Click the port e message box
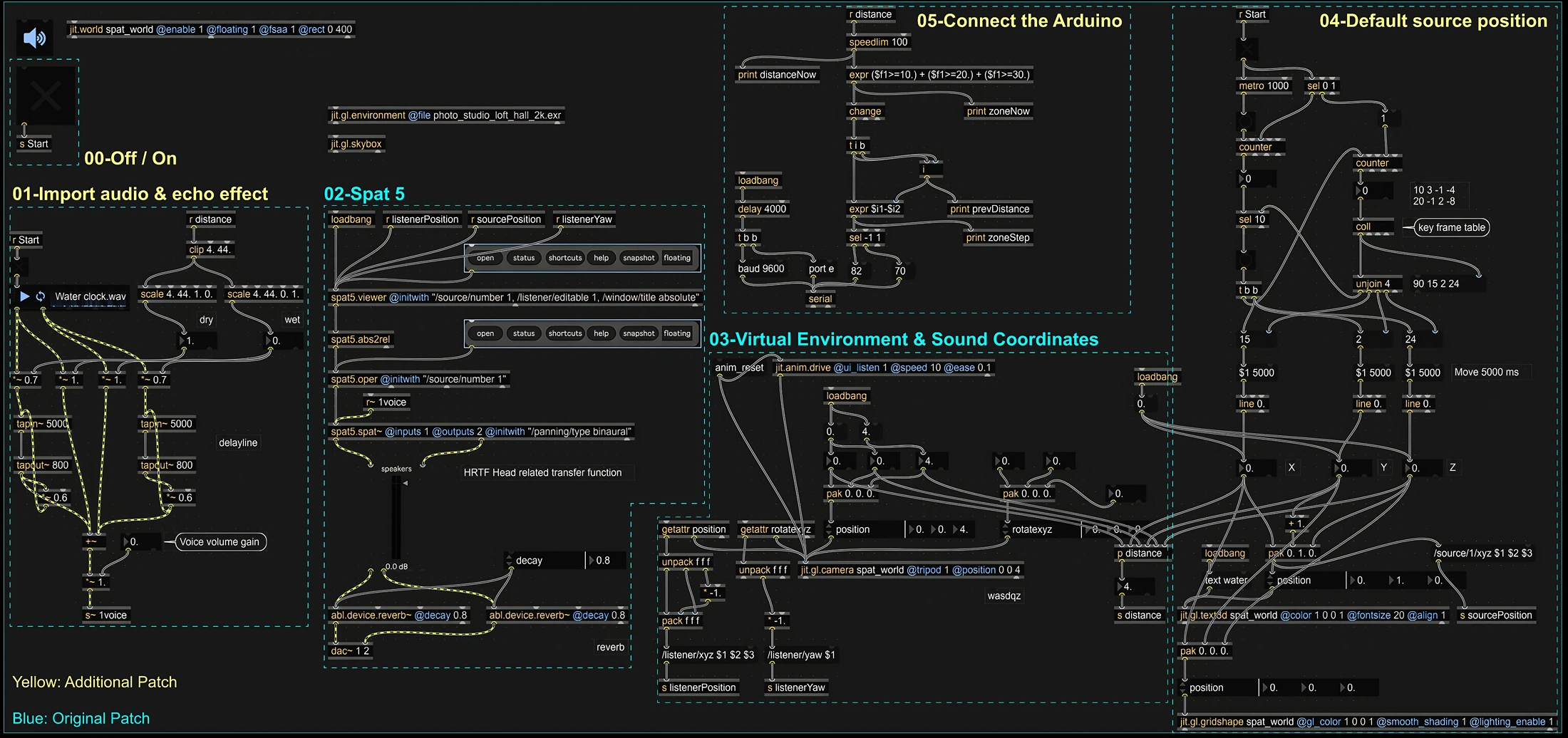 coord(822,269)
